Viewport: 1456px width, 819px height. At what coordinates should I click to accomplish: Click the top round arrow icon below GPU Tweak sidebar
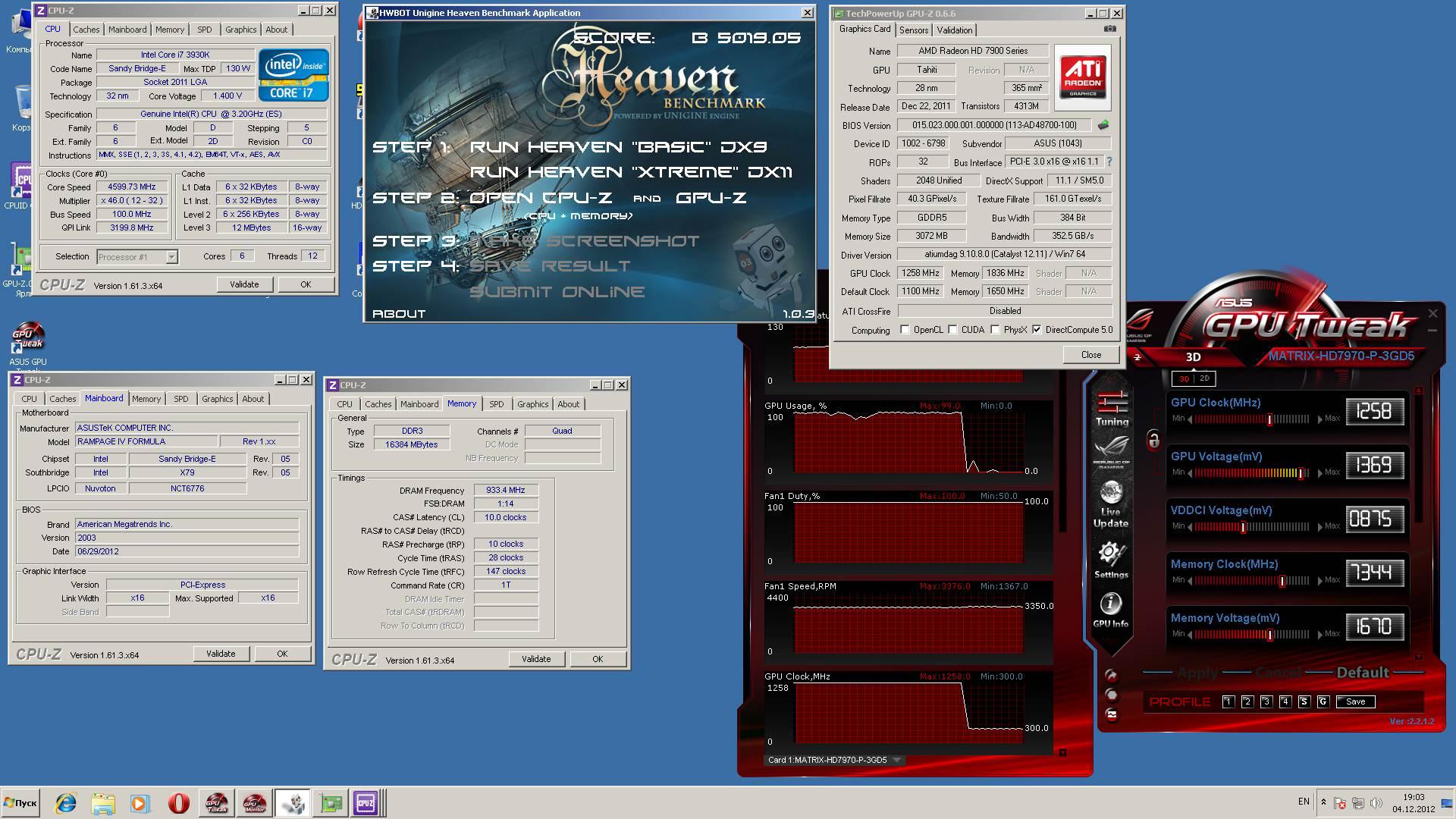[x=1112, y=675]
